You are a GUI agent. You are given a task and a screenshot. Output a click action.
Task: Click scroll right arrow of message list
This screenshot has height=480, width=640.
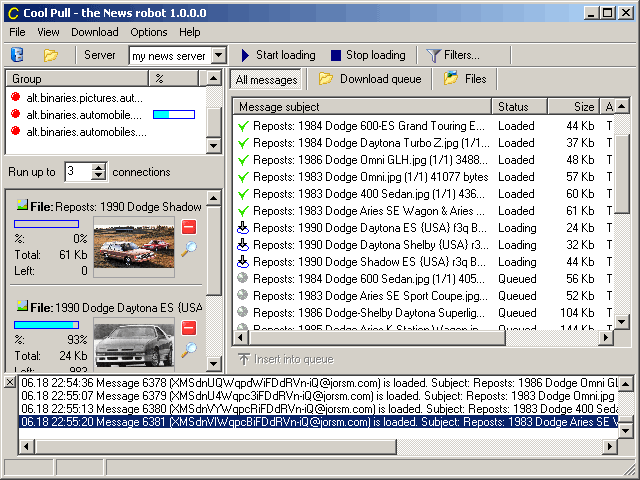coord(606,337)
